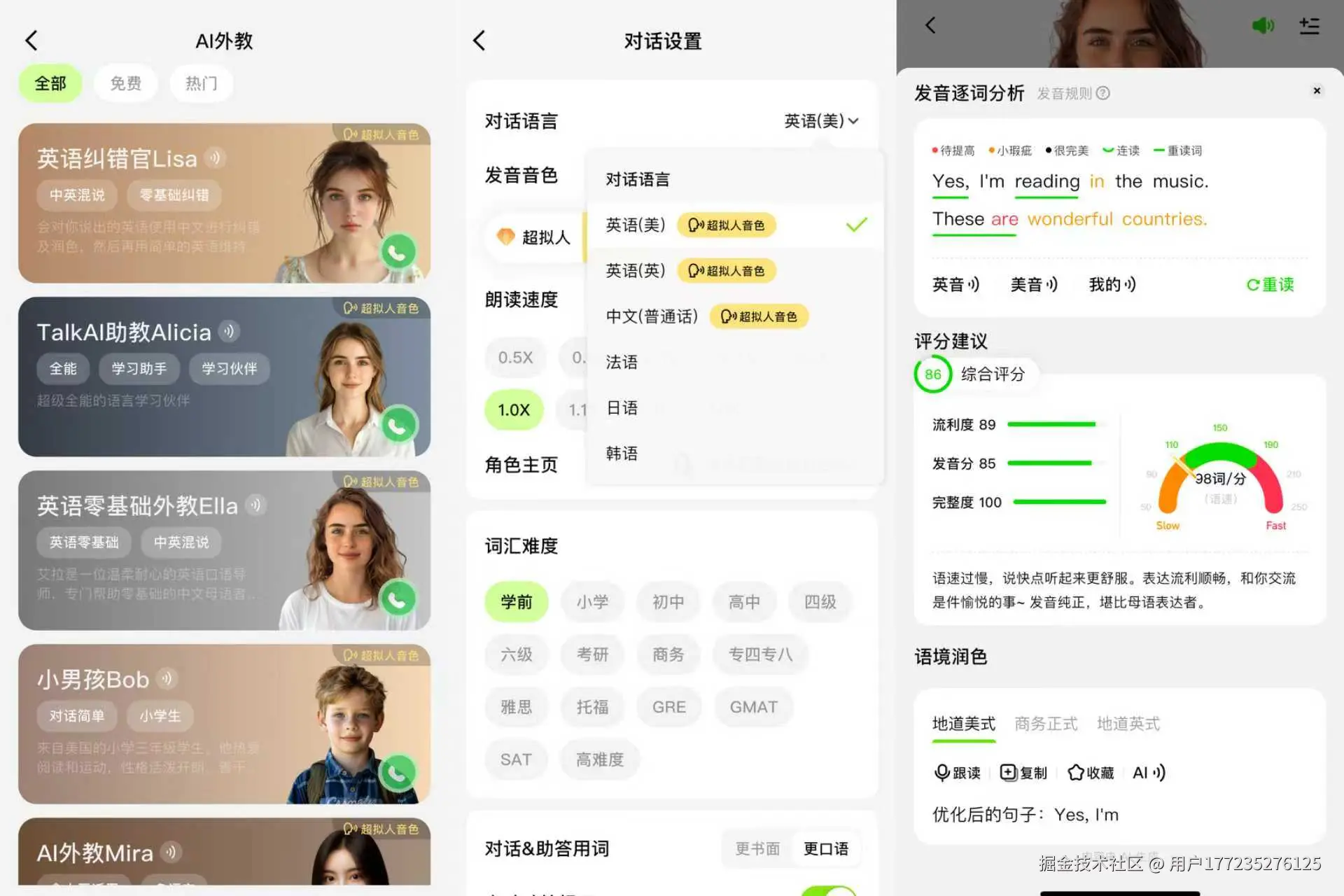Choose 日语 from the language dropdown

point(622,407)
